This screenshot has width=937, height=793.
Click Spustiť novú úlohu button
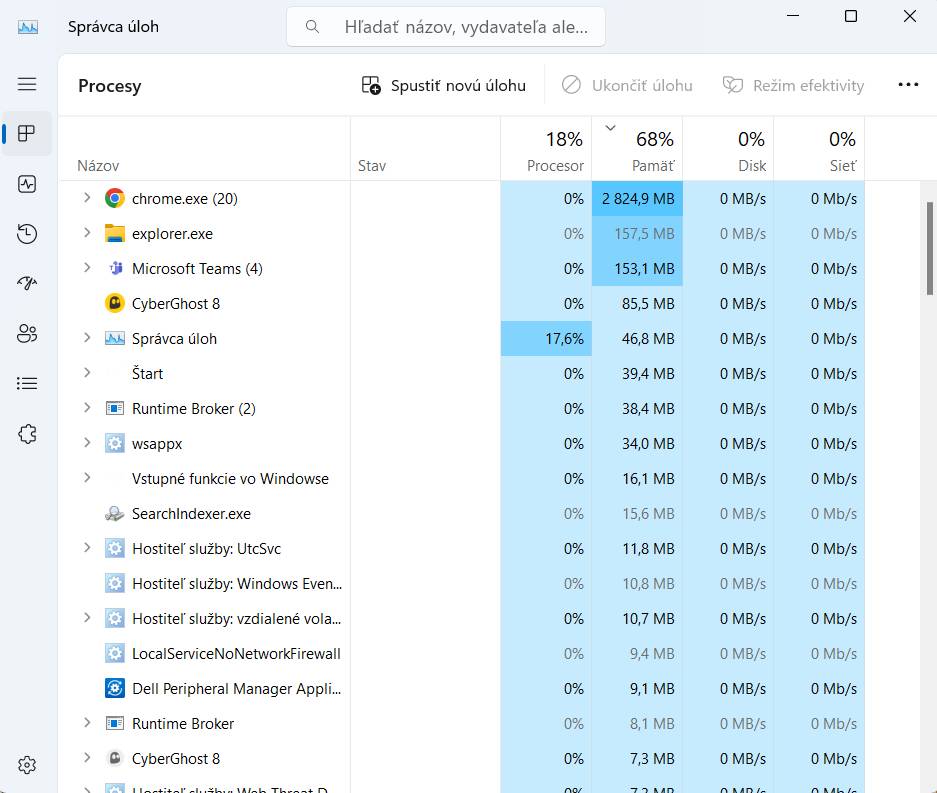click(443, 85)
